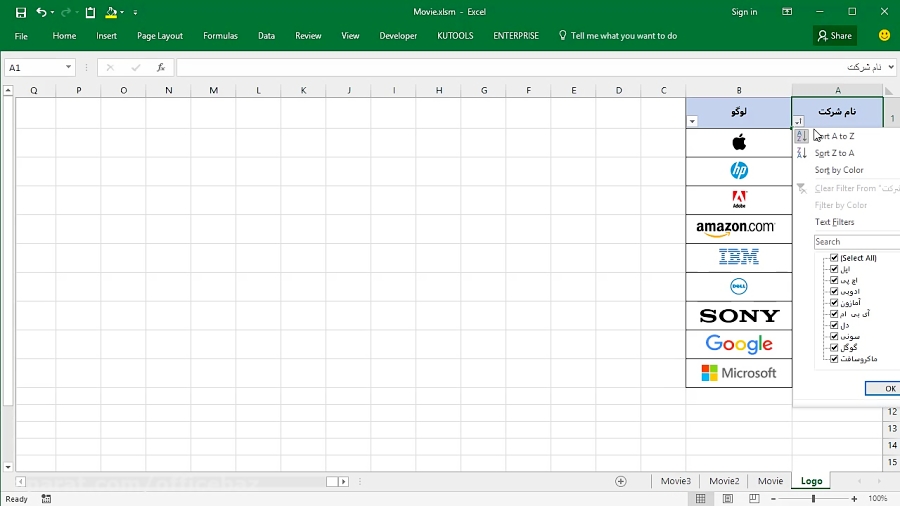Uncheck the گوگل filter checkbox
Screen dimensions: 900x506
click(x=834, y=347)
